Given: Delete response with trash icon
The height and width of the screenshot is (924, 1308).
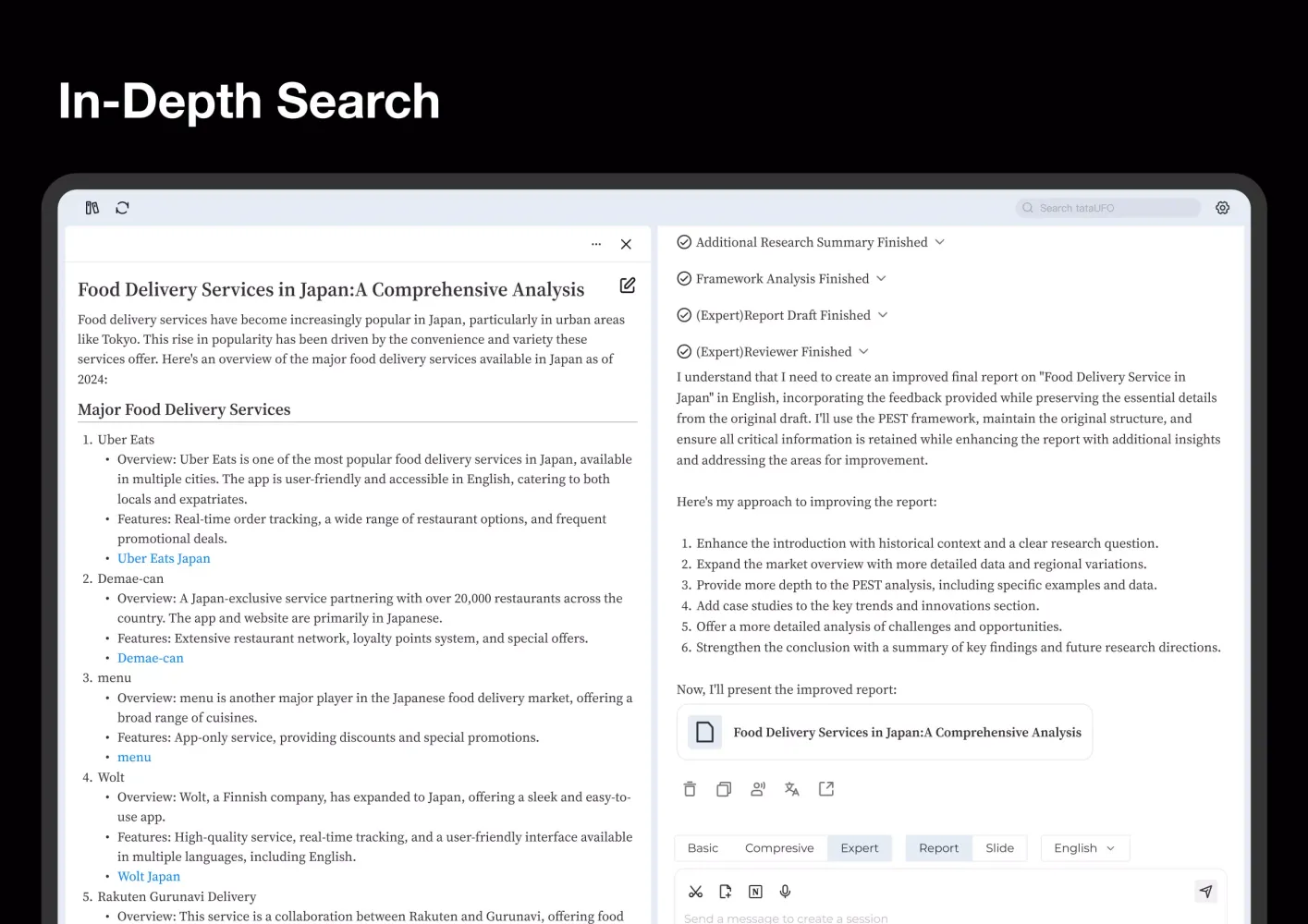Looking at the screenshot, I should (x=690, y=789).
